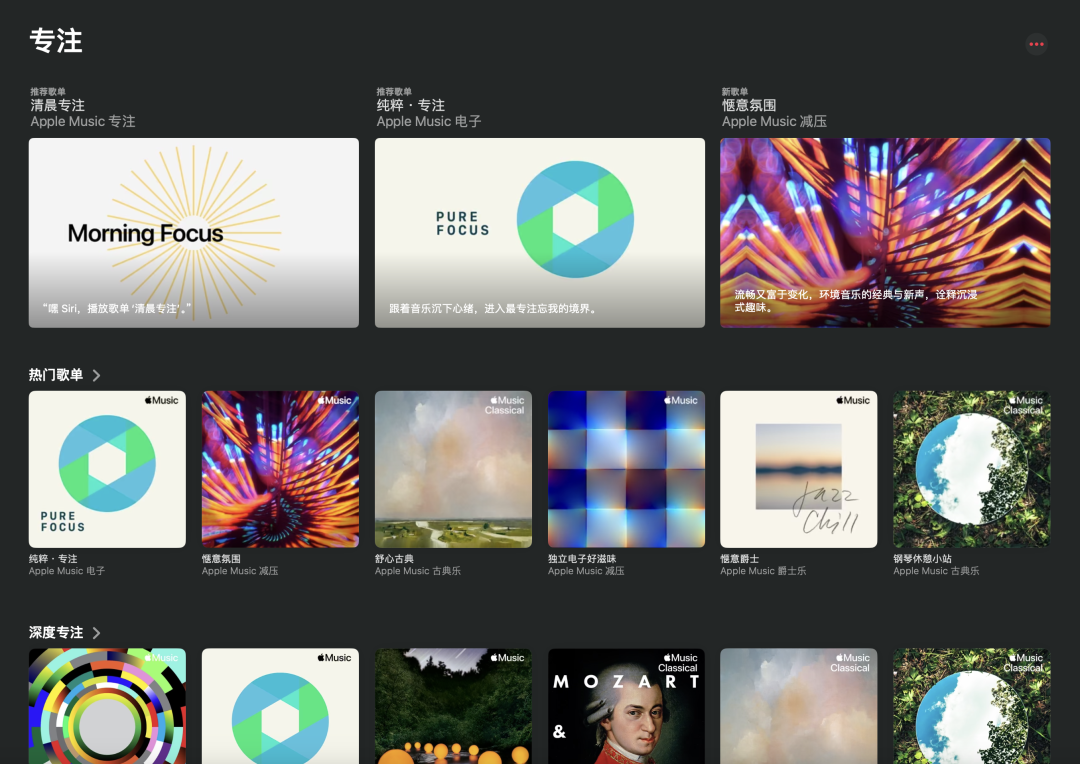Screen dimensions: 1080x764
Task: Click the Apple Music 专注 curator link
Action: pyautogui.click(x=83, y=121)
